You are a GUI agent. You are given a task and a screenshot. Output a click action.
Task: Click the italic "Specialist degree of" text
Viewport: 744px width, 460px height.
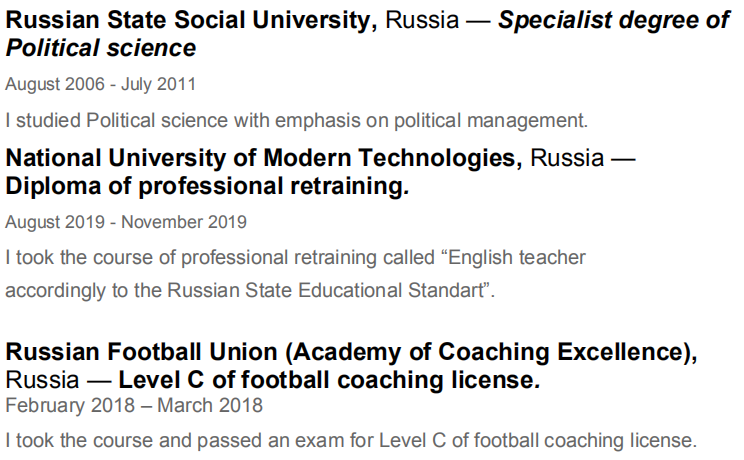coord(614,21)
